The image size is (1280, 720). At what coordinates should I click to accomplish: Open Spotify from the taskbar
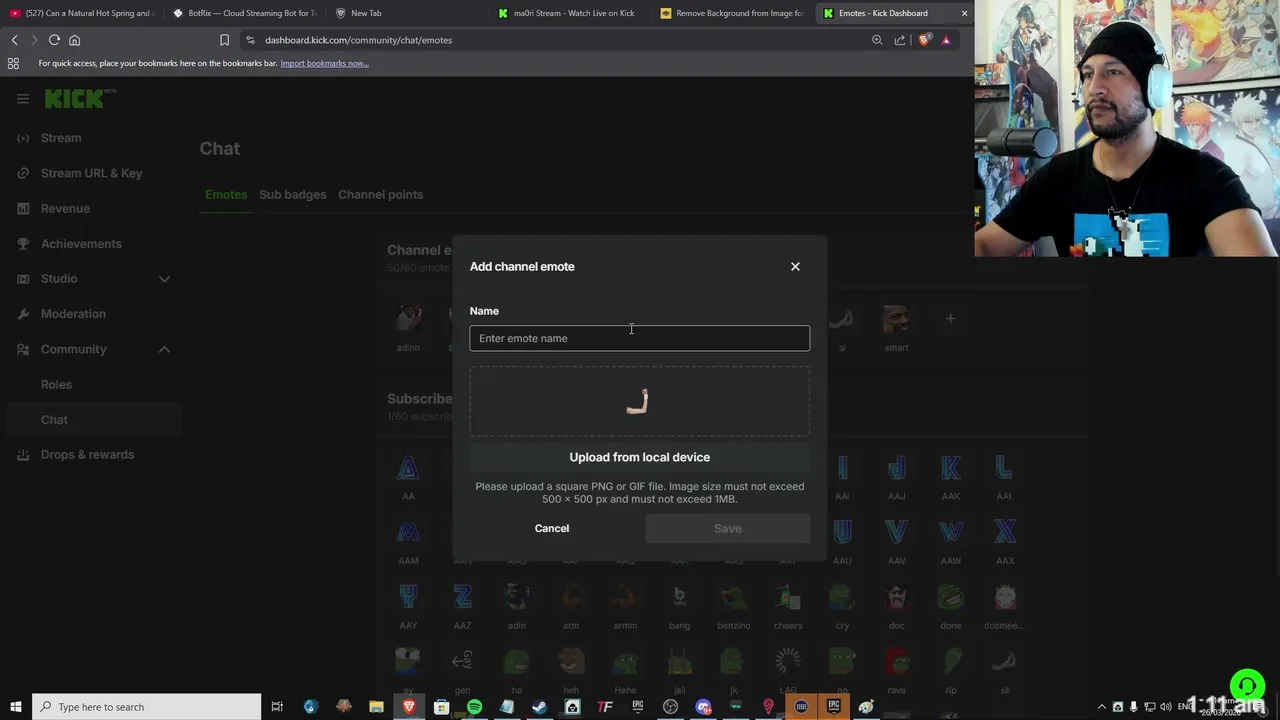[x=474, y=707]
